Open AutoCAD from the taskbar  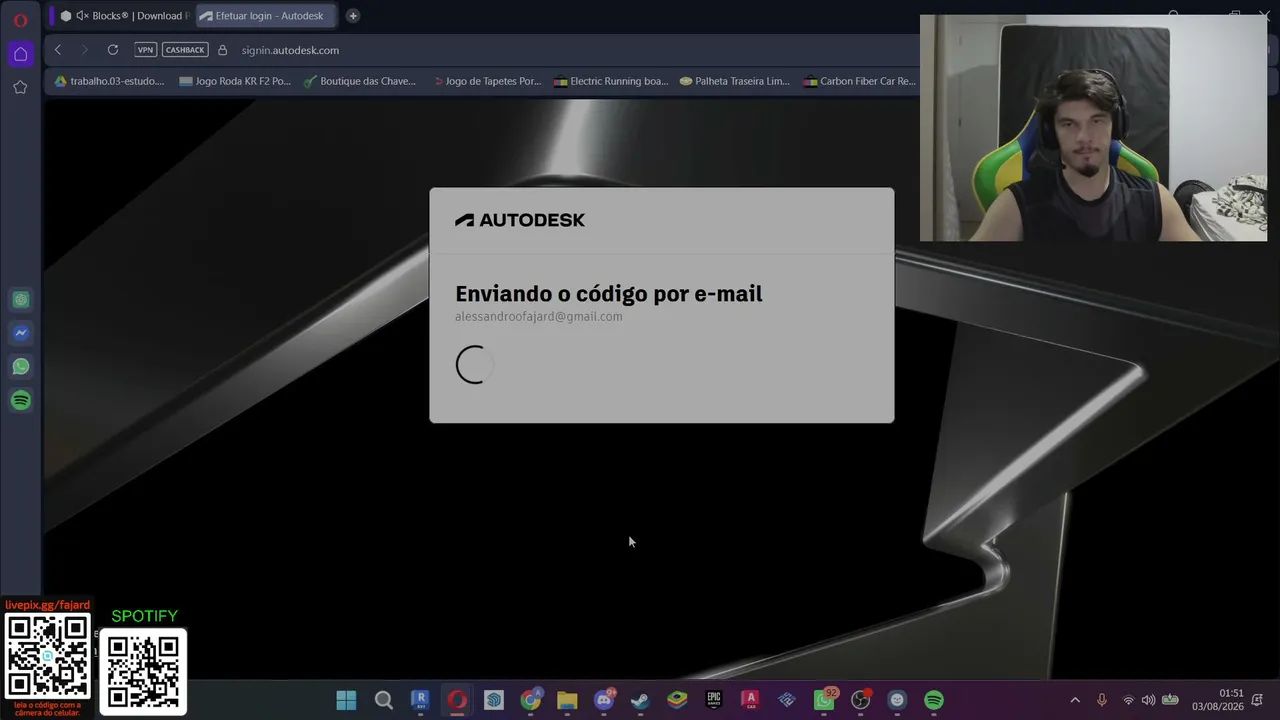(x=750, y=700)
